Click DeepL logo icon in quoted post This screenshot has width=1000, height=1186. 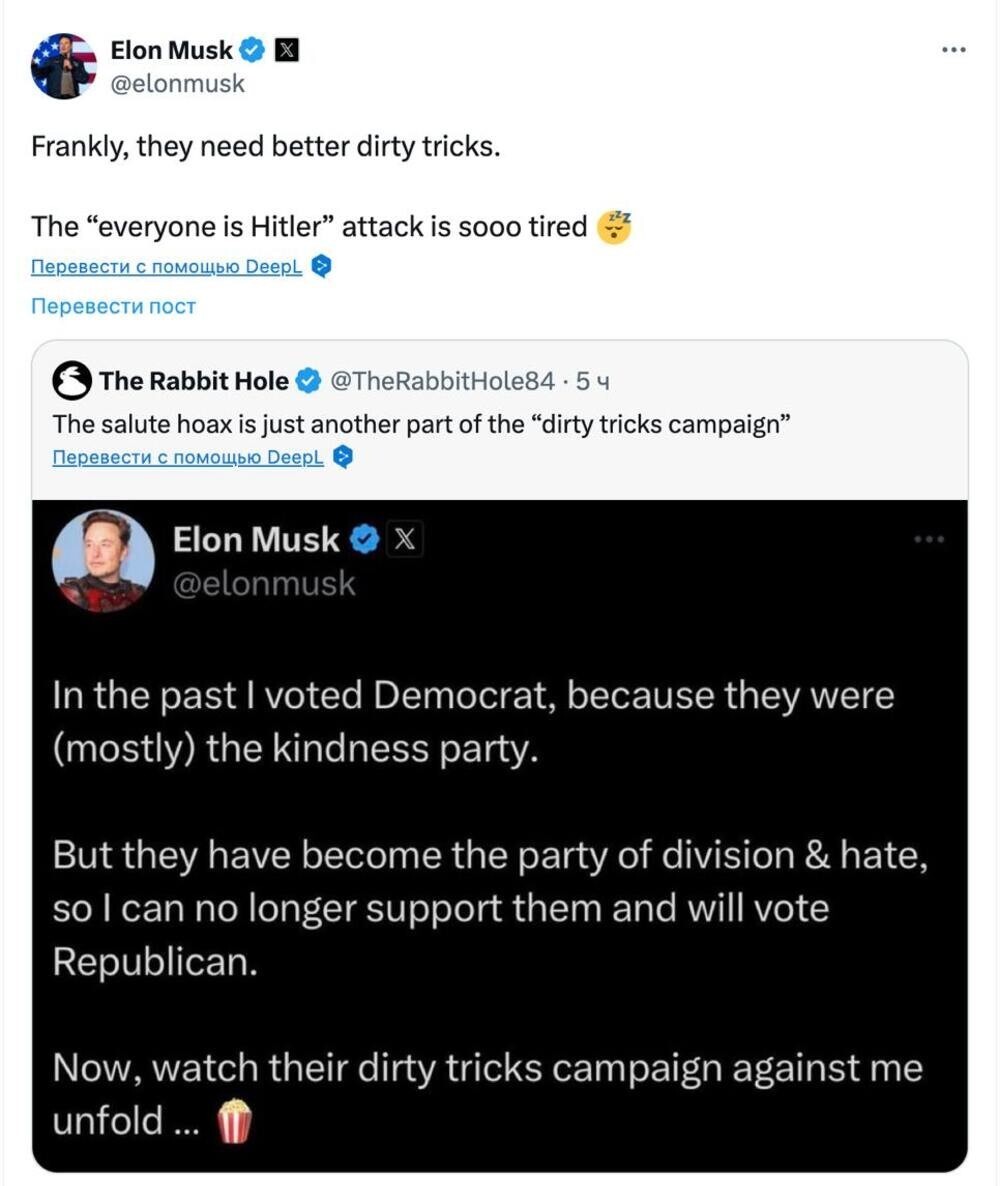tap(343, 457)
